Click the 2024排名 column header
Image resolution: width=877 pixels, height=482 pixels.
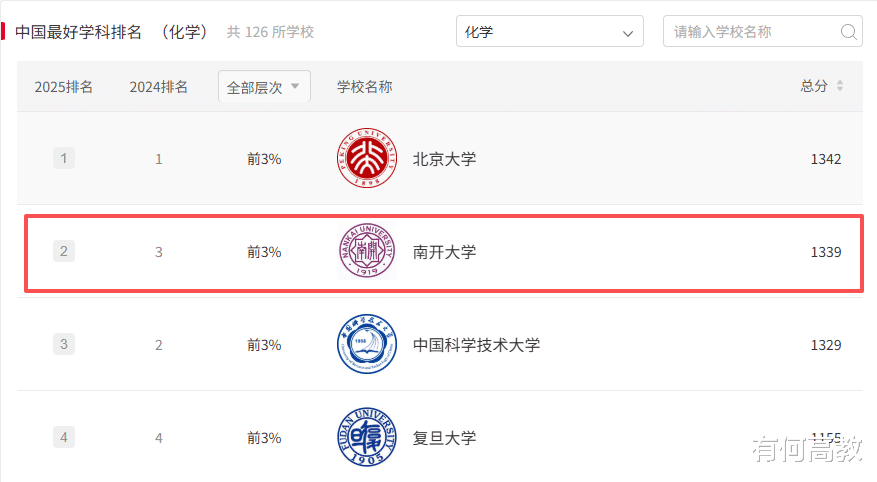(158, 87)
